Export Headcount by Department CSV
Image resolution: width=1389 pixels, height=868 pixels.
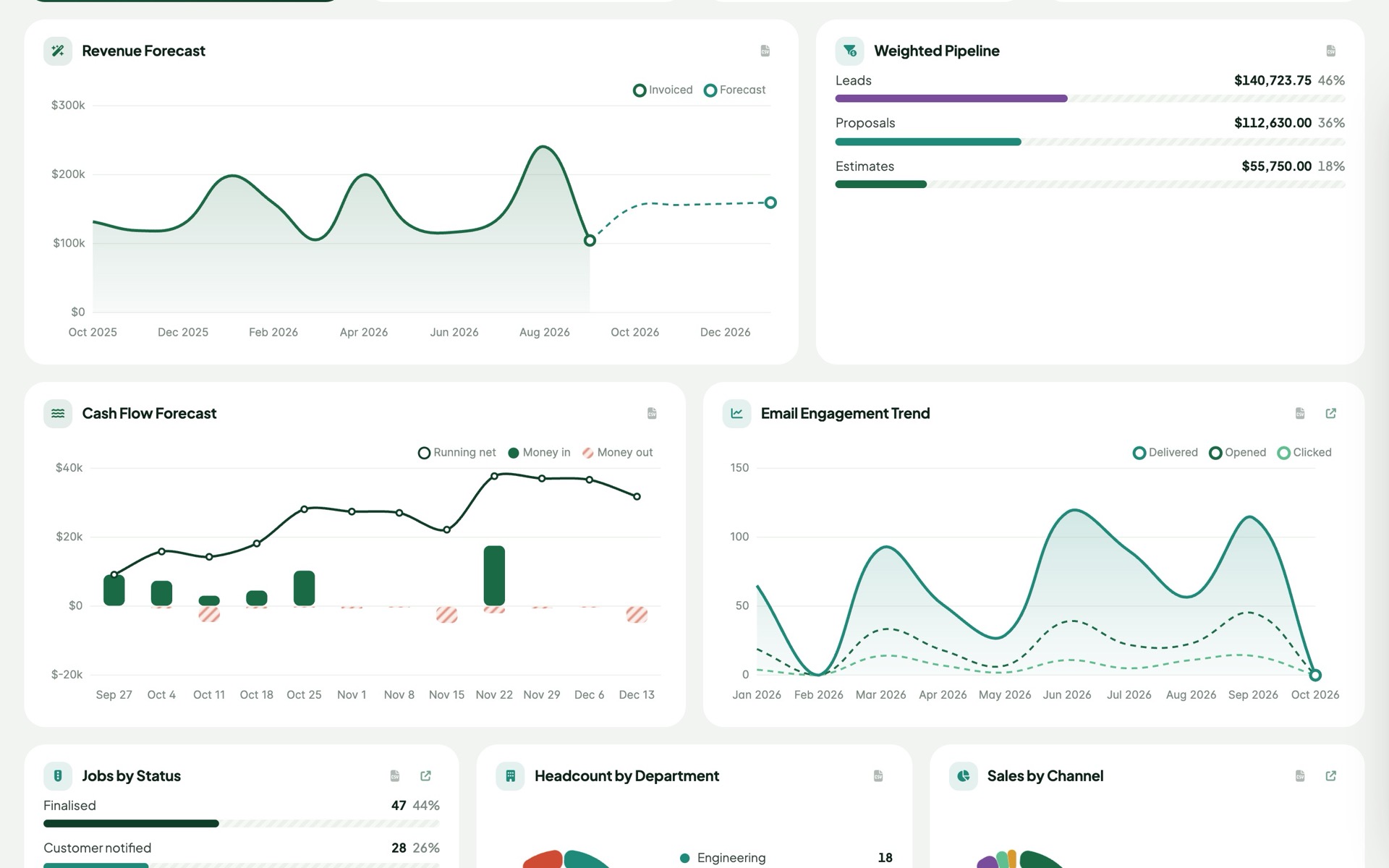[878, 775]
